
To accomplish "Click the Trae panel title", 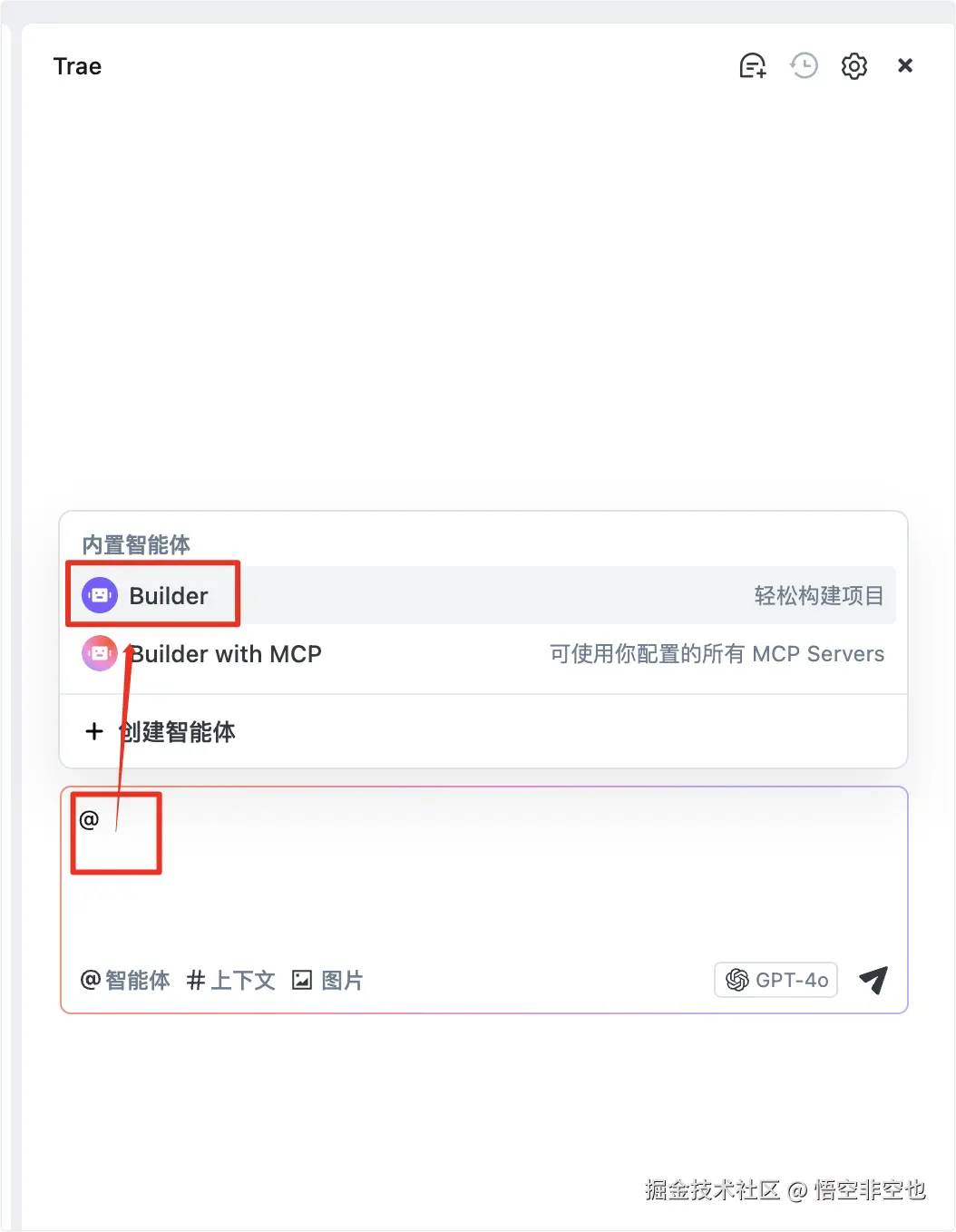I will click(77, 66).
